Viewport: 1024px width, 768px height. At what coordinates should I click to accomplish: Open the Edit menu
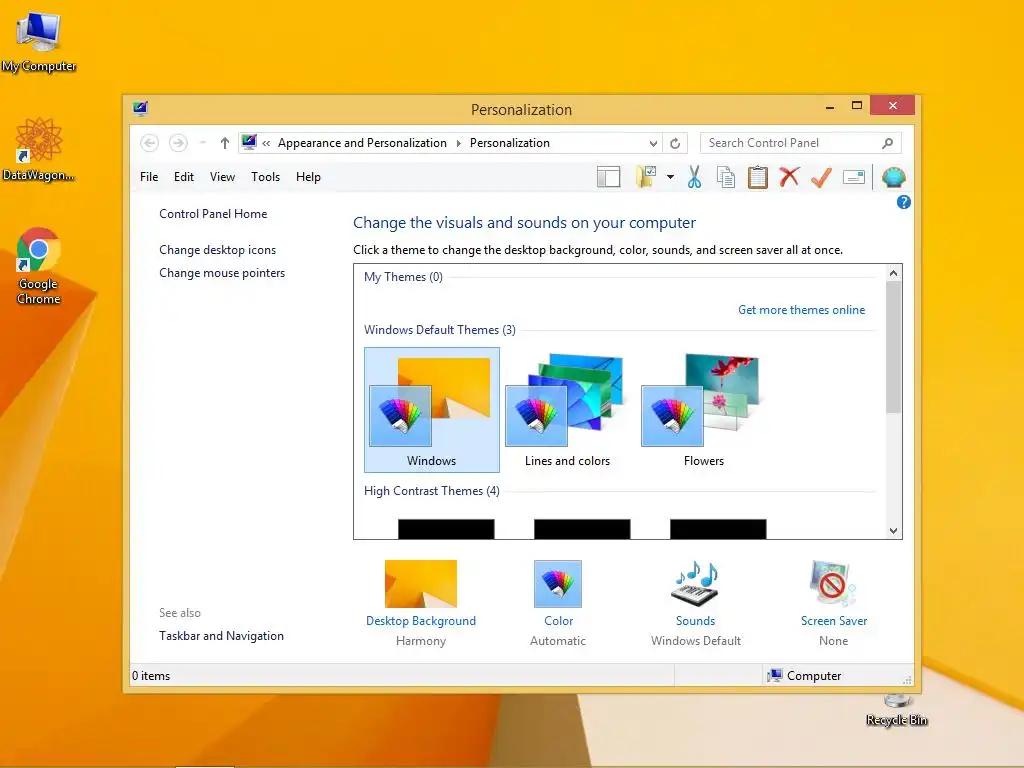[184, 177]
